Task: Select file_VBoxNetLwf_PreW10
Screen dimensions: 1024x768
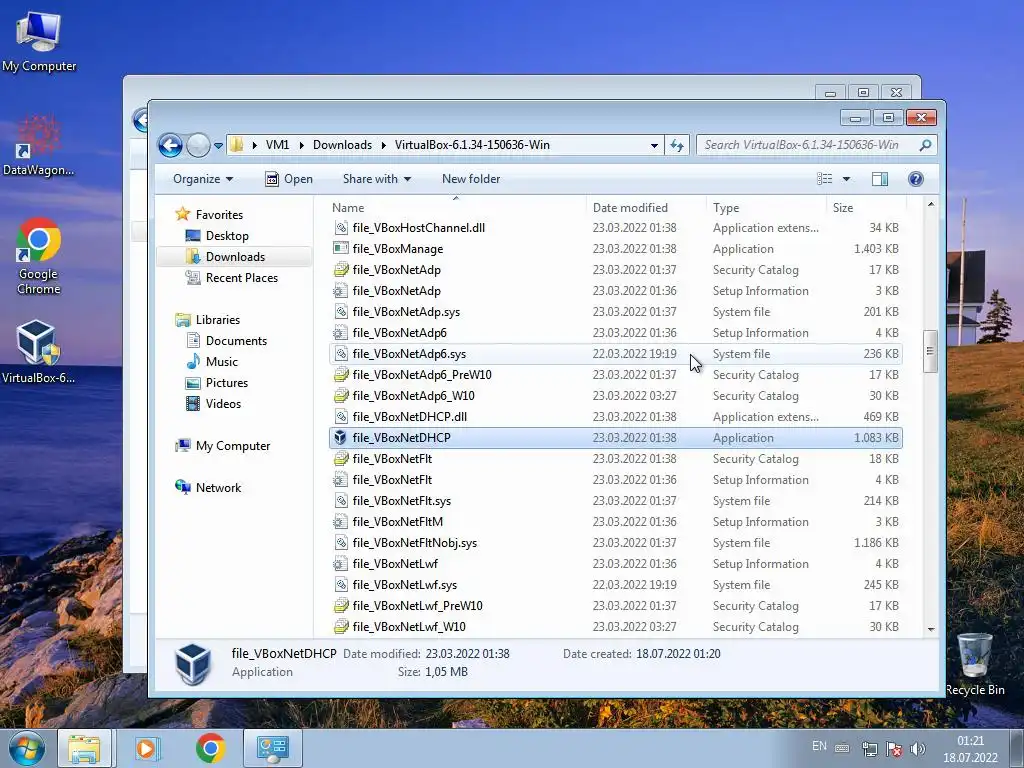Action: click(x=417, y=606)
